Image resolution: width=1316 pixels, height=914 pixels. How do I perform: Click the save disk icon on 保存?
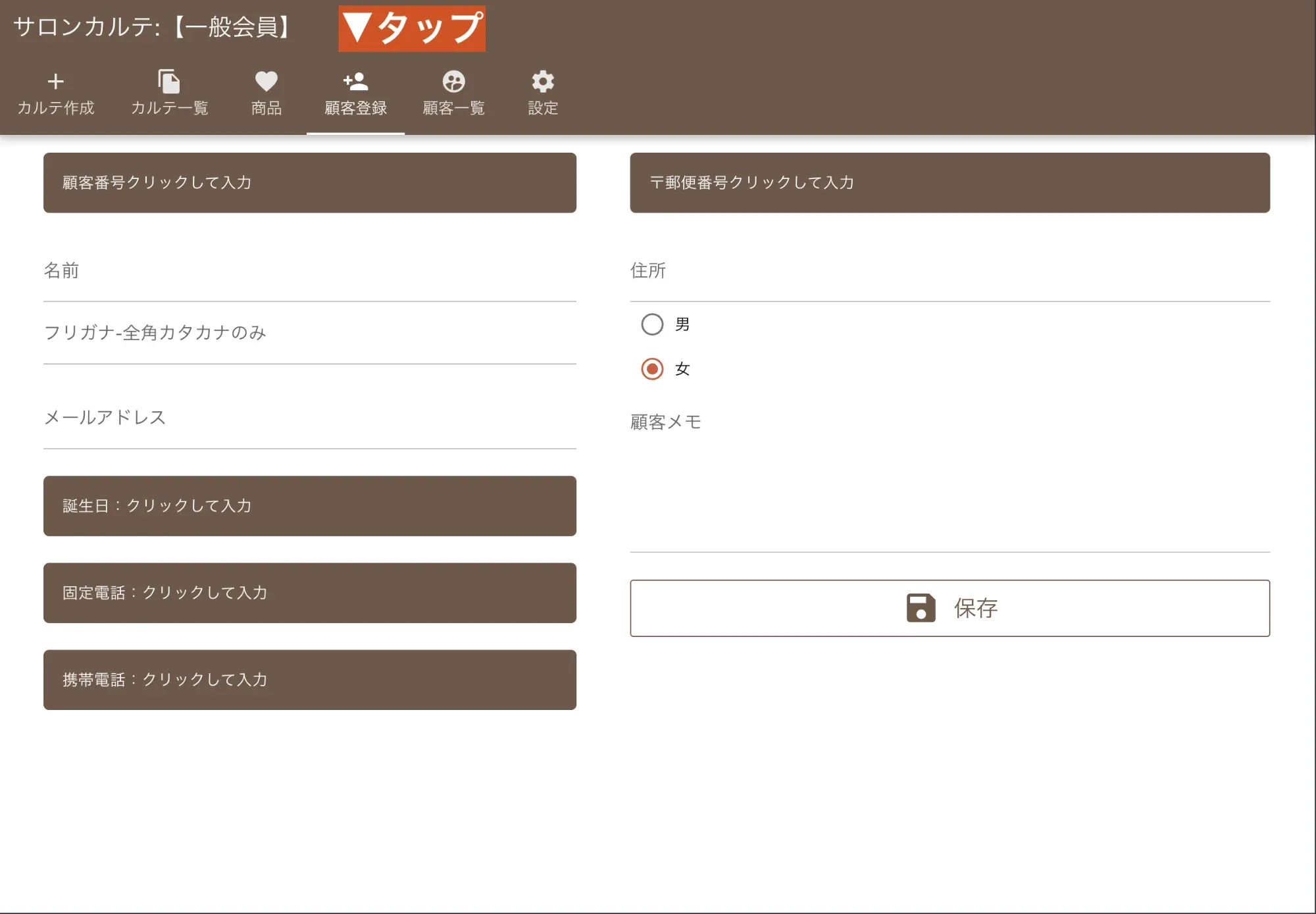(x=921, y=609)
